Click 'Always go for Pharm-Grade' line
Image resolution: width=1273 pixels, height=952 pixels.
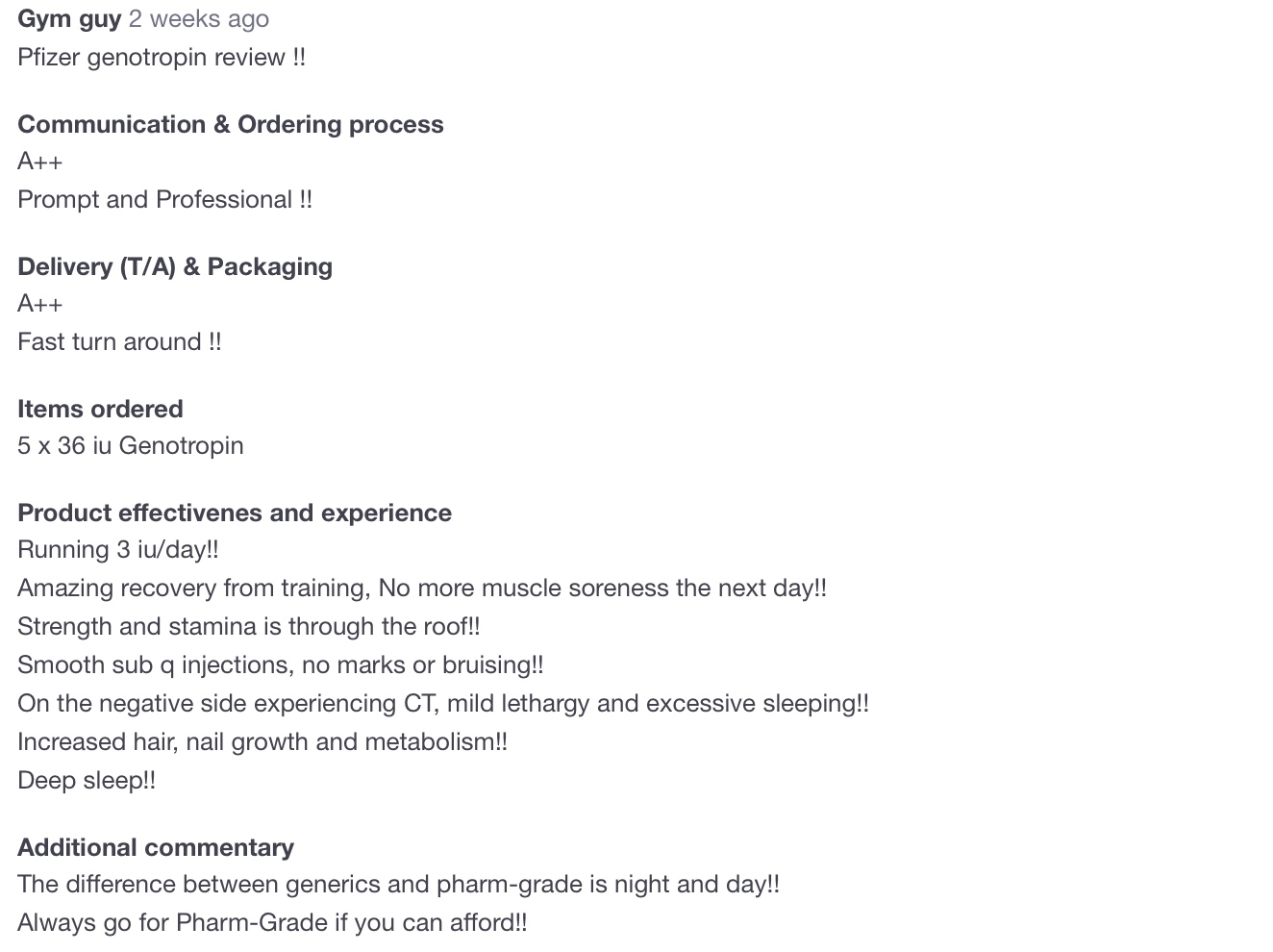272,923
